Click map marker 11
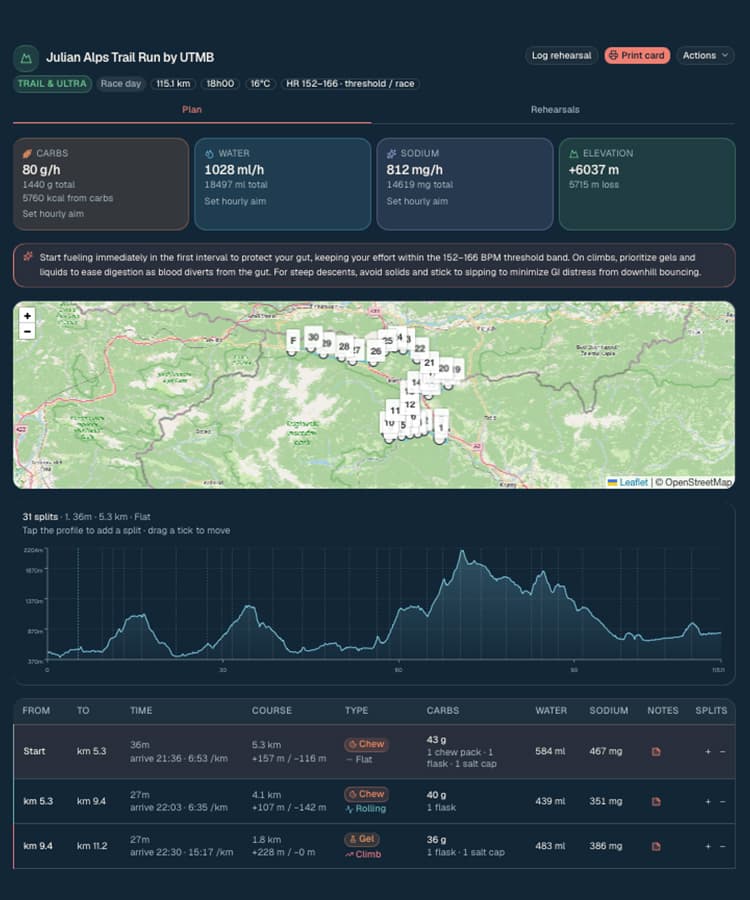 [395, 410]
